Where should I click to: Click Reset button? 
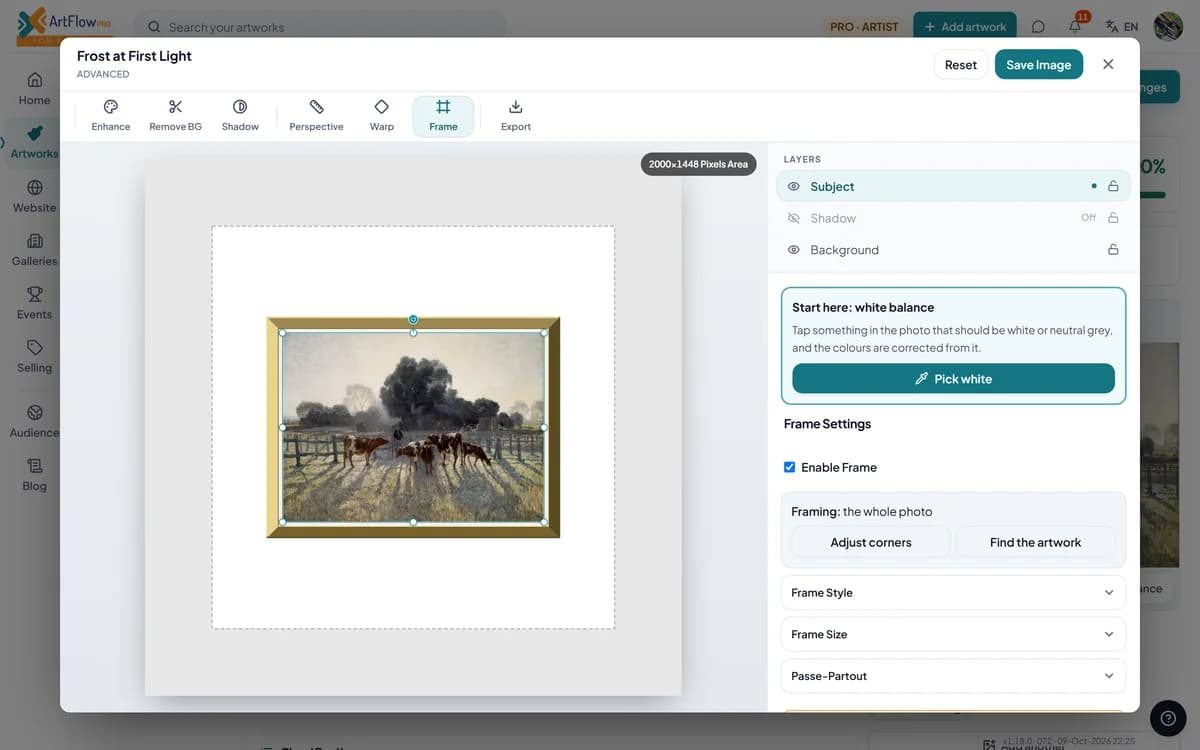[x=961, y=64]
